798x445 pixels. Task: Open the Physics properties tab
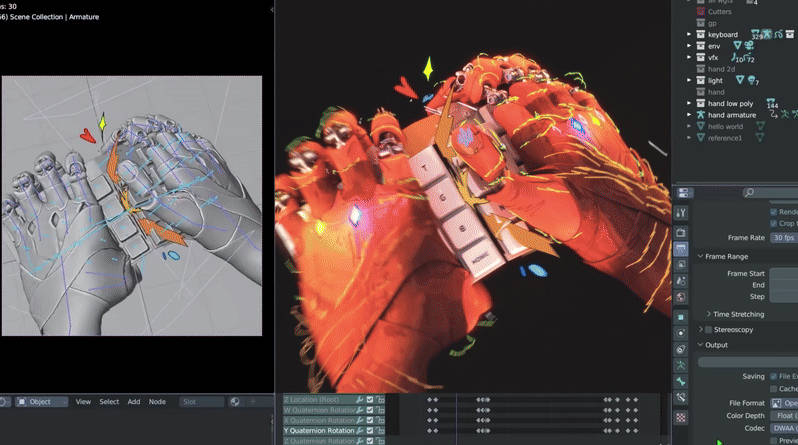pos(680,333)
